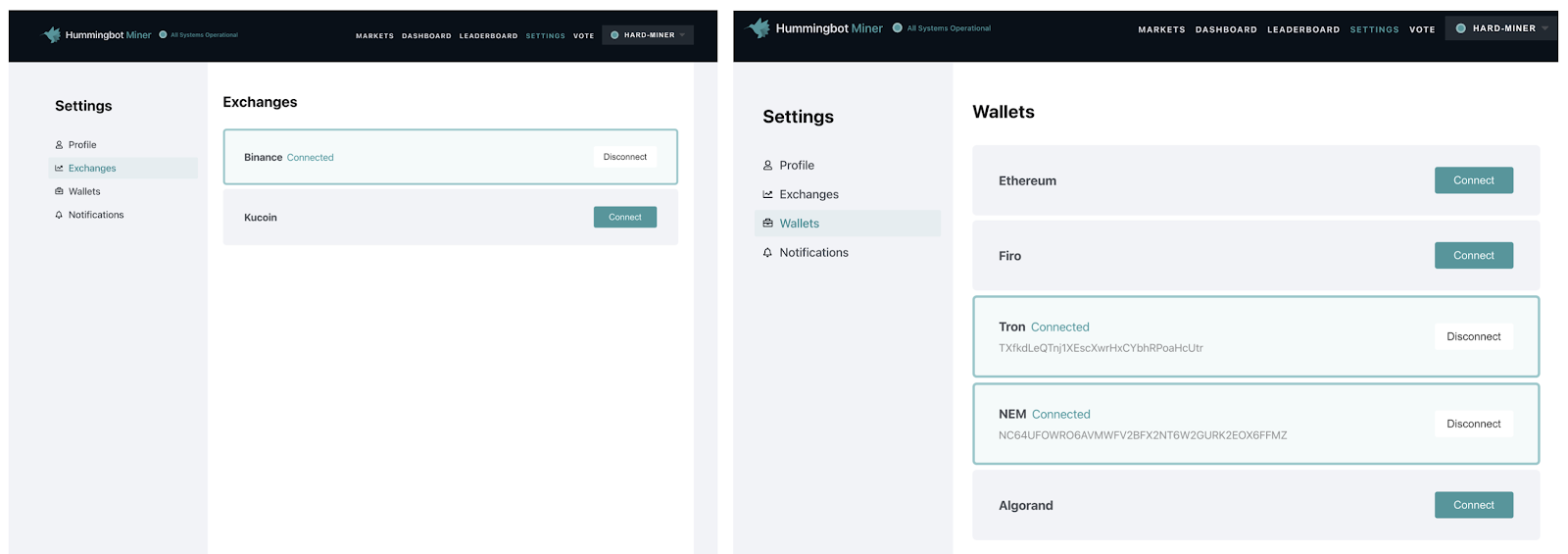Image resolution: width=1568 pixels, height=554 pixels.
Task: Disconnect the NEM wallet
Action: (x=1473, y=424)
